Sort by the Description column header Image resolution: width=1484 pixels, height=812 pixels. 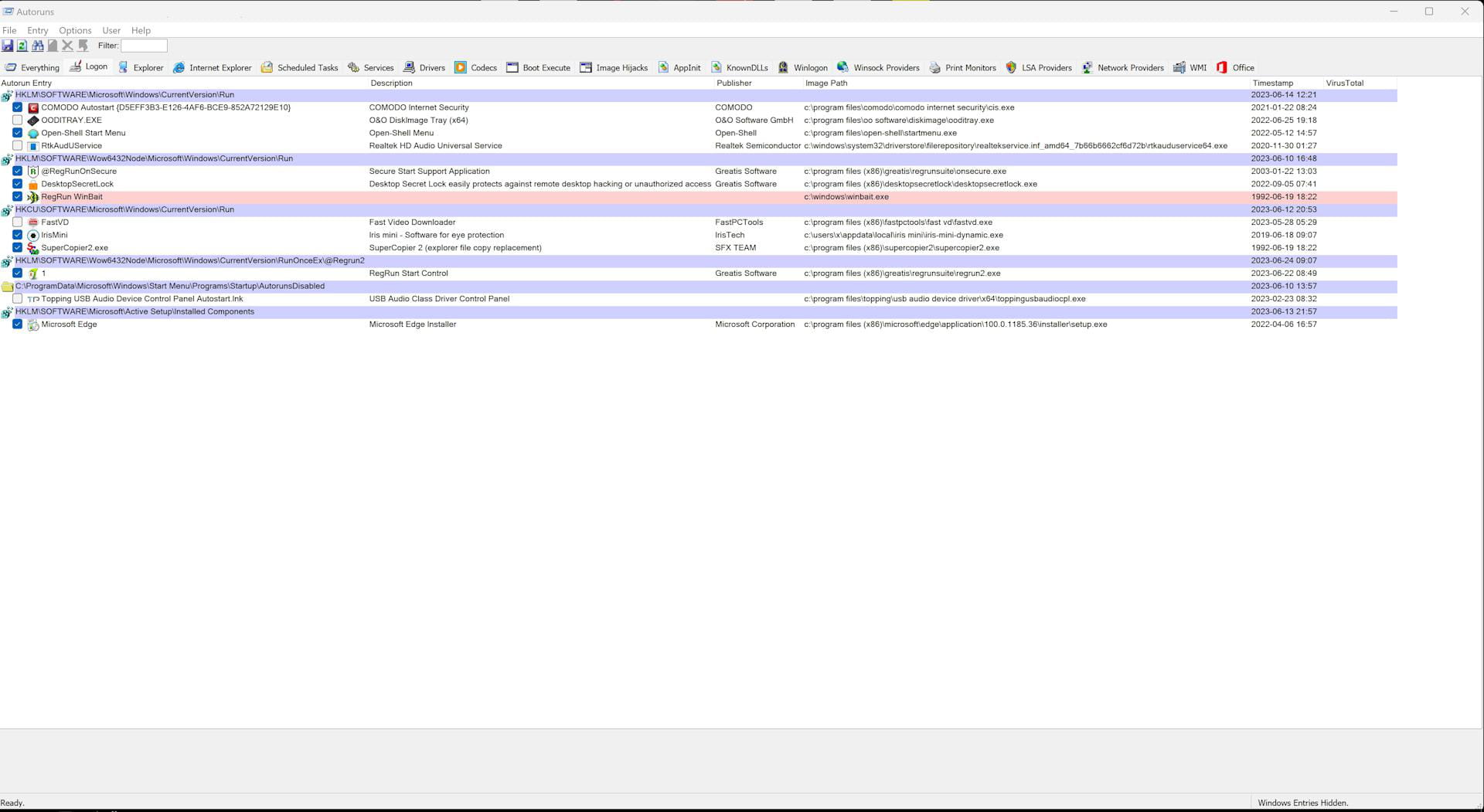tap(541, 83)
